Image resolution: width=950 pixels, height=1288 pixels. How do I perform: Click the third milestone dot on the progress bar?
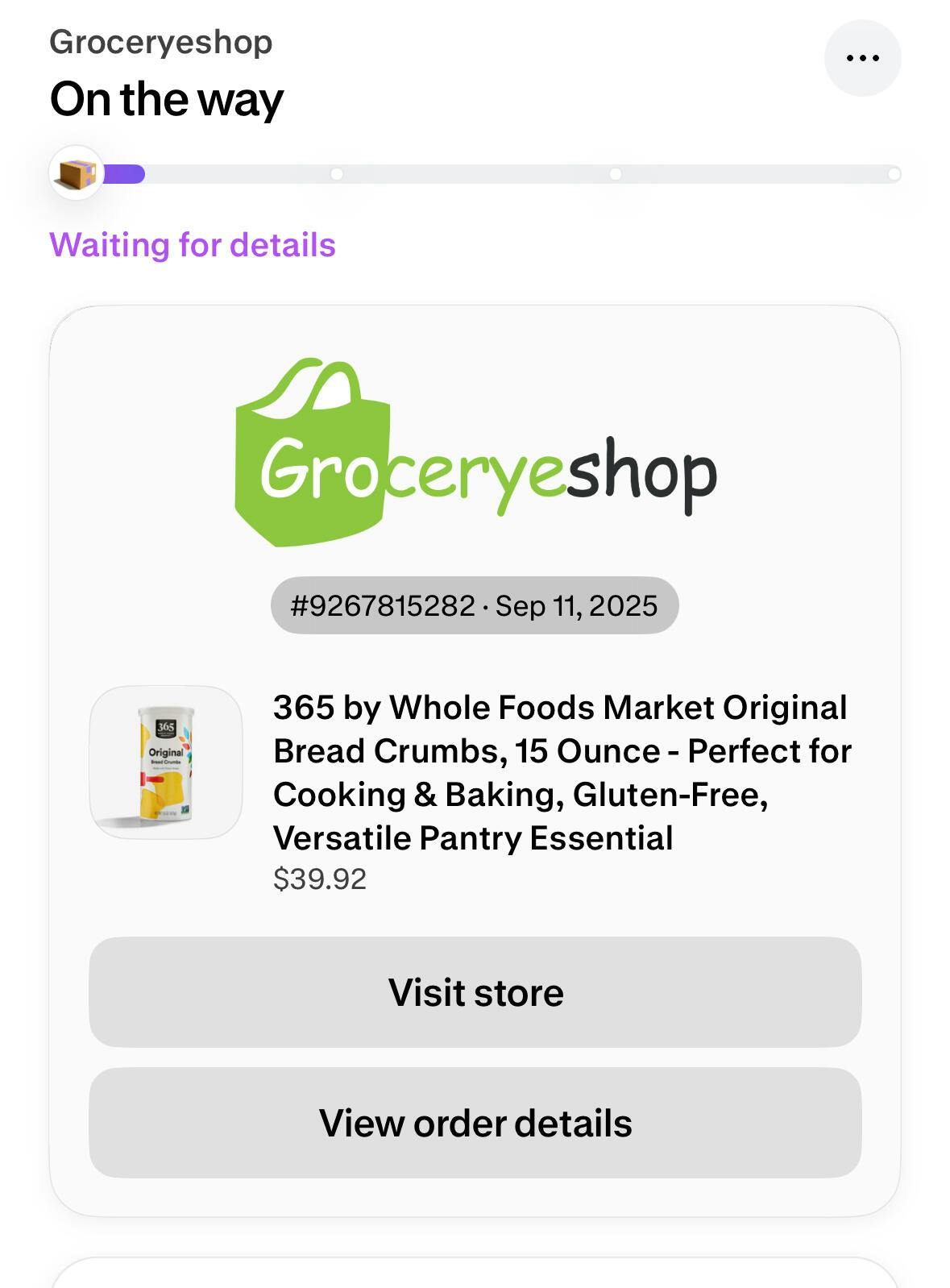[616, 174]
